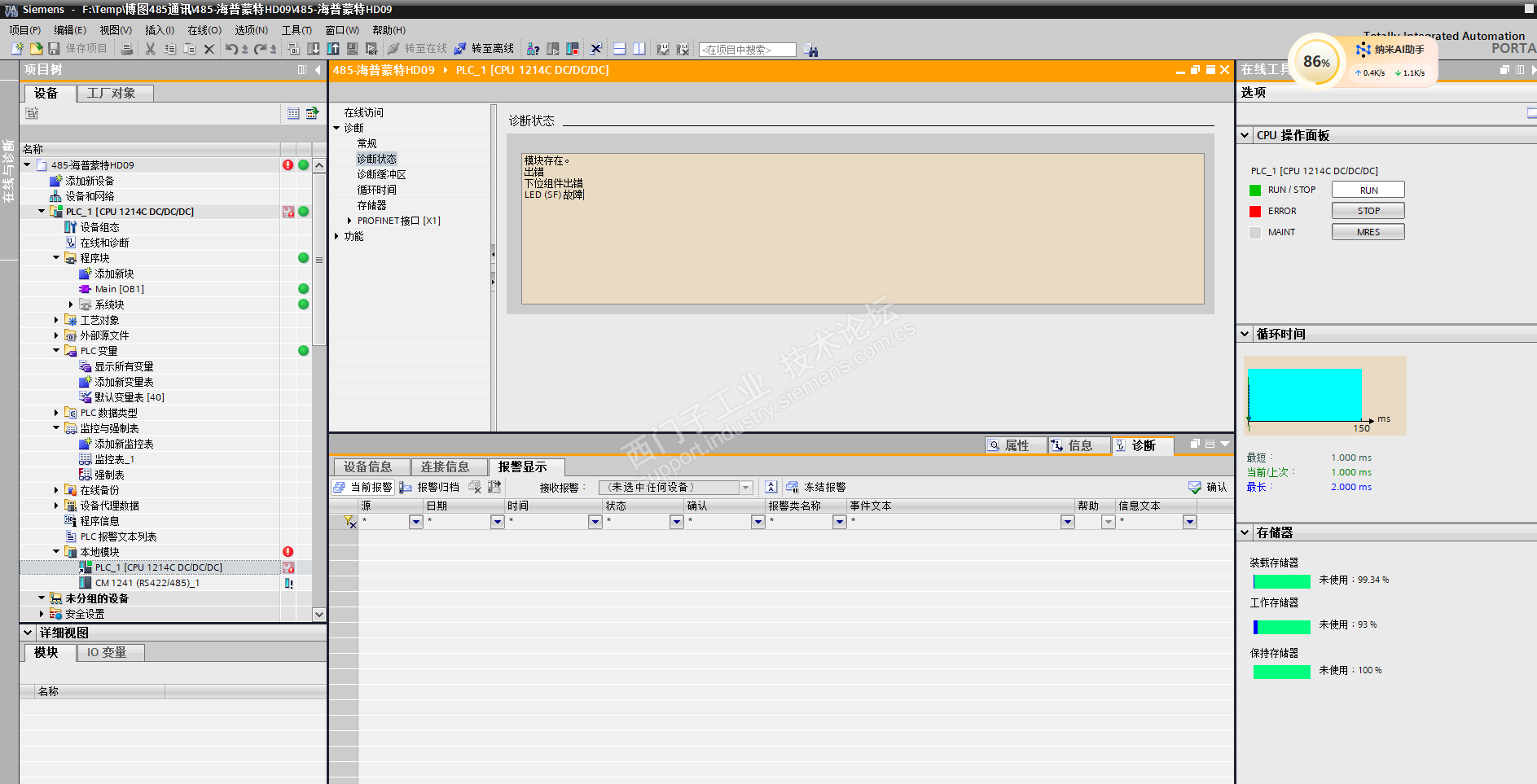Screen dimensions: 1537x784
Task: Expand the 工艺对象 tree node
Action: coord(56,320)
